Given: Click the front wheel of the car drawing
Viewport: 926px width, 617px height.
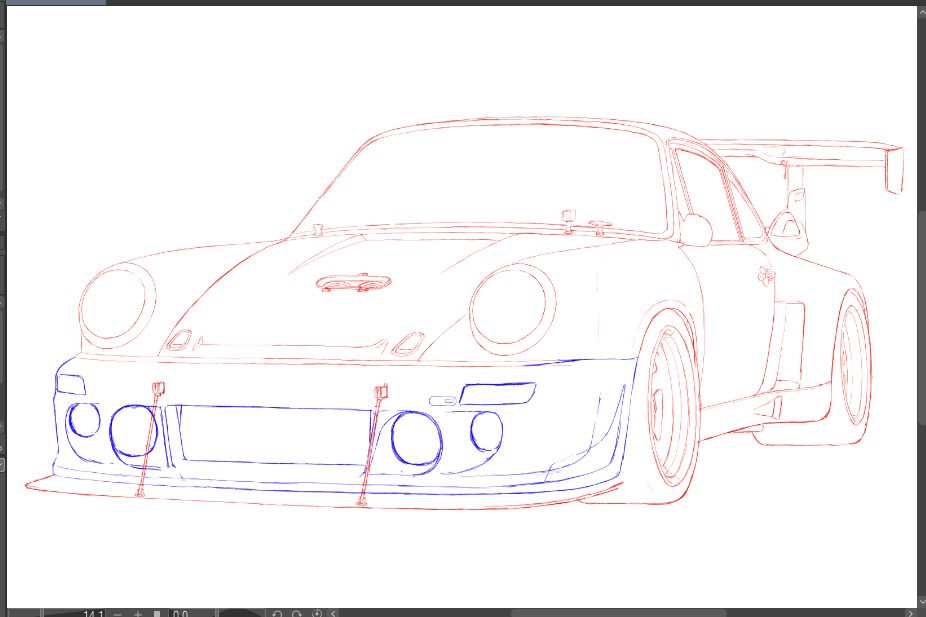Looking at the screenshot, I should click(x=671, y=406).
